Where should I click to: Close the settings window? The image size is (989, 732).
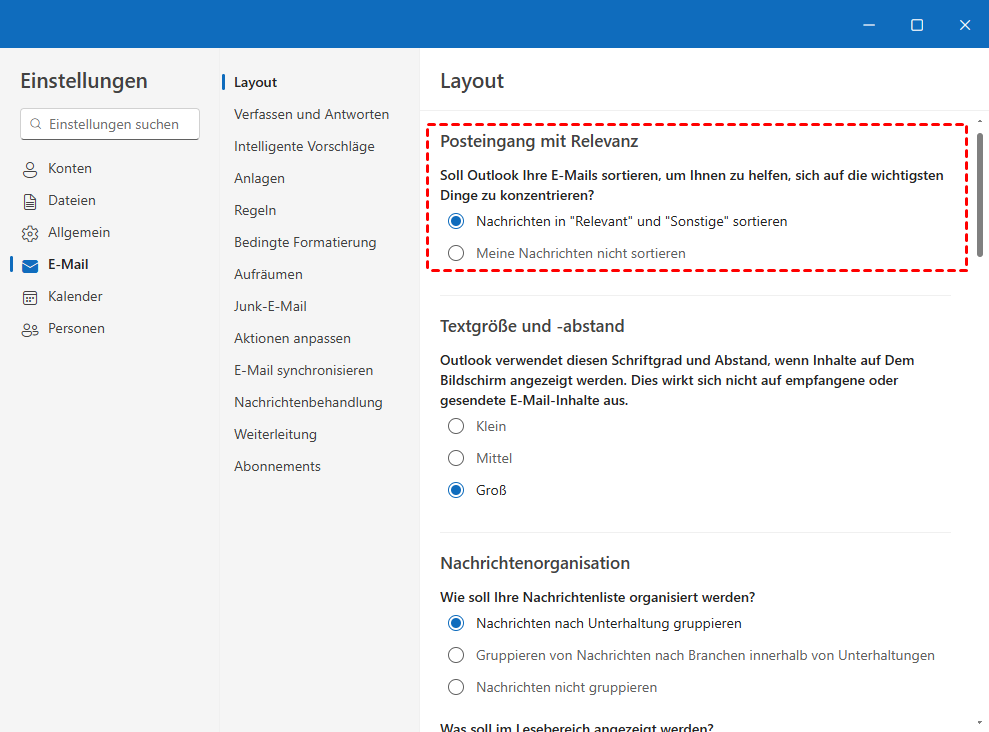[965, 25]
